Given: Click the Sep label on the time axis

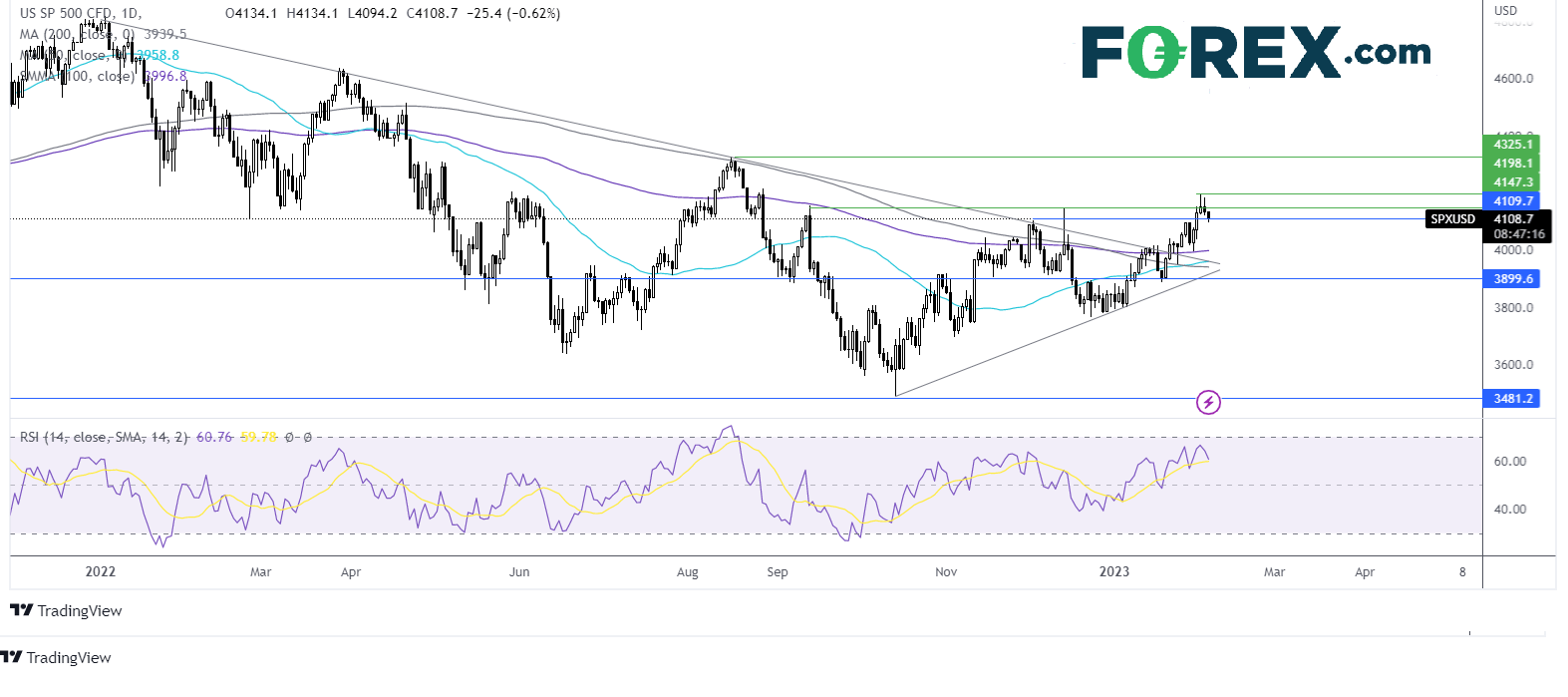Looking at the screenshot, I should pyautogui.click(x=778, y=572).
